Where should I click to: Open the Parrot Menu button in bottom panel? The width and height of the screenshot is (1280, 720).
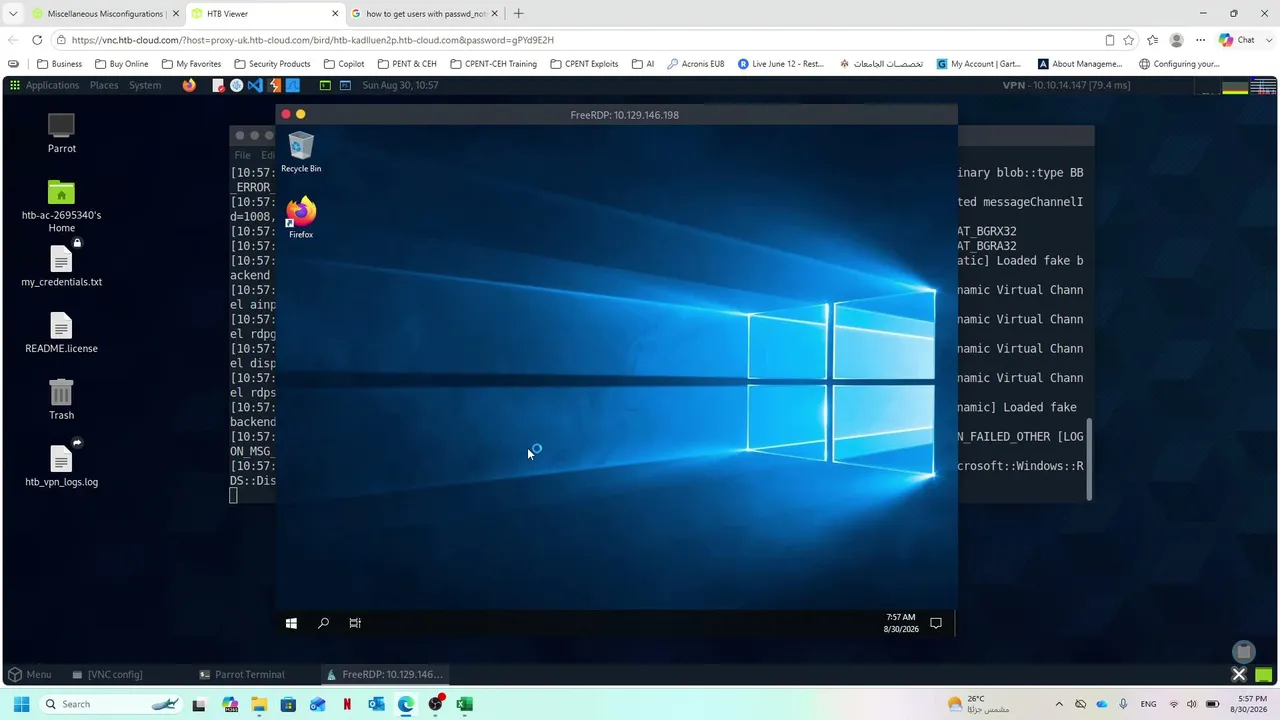pyautogui.click(x=29, y=674)
